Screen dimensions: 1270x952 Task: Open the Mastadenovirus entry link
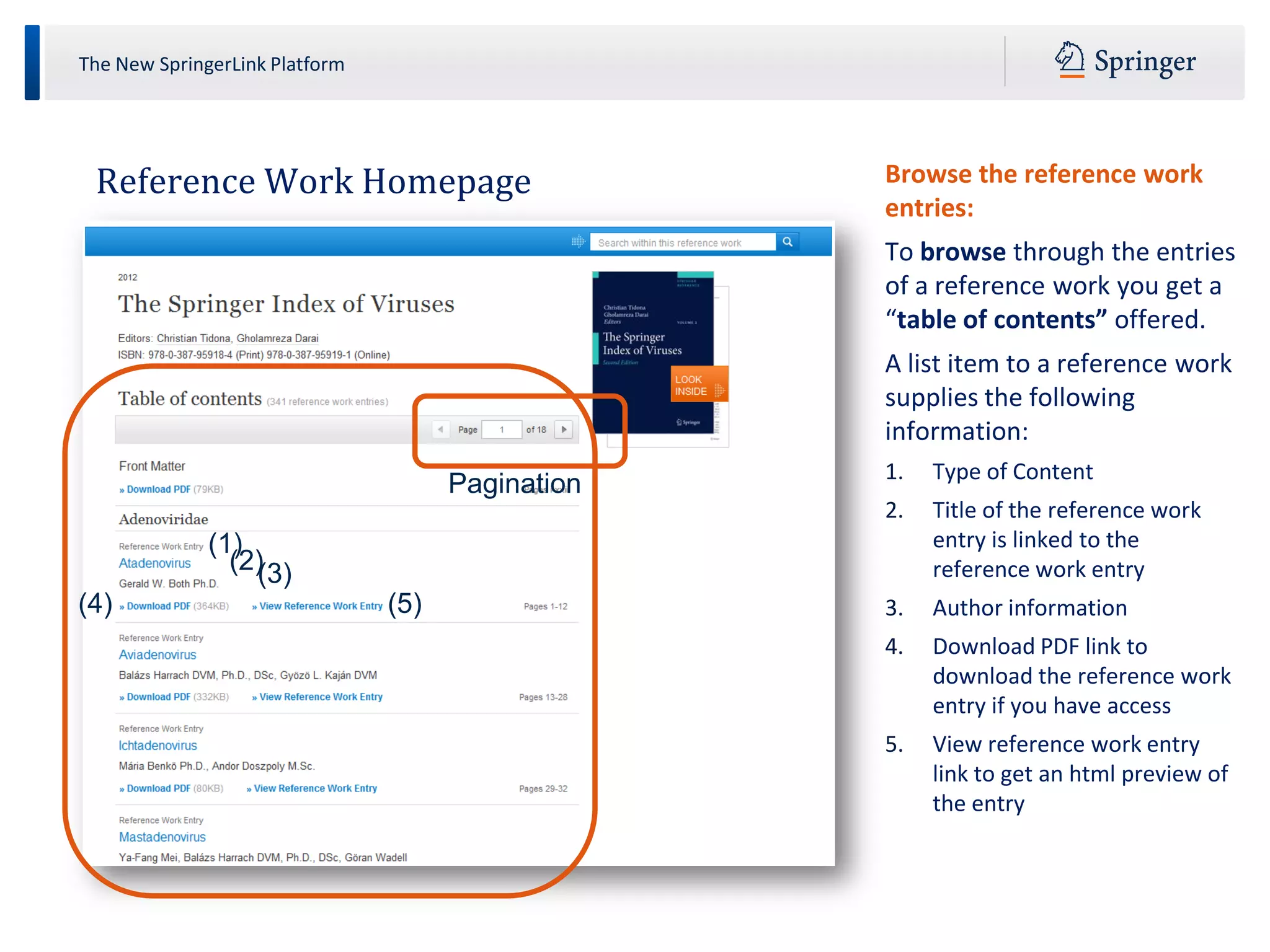[162, 837]
